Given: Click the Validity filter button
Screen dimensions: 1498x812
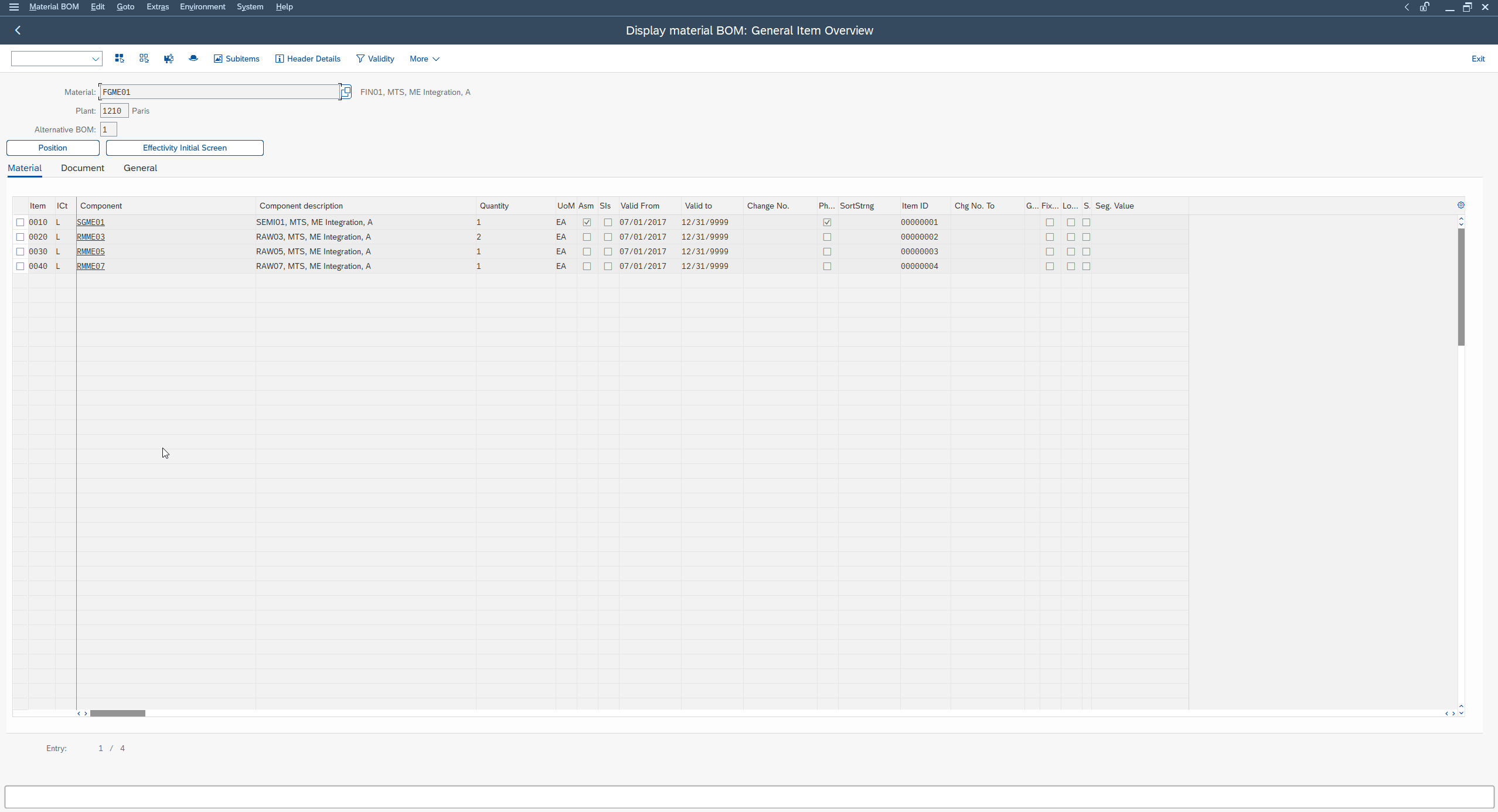Looking at the screenshot, I should click(375, 59).
